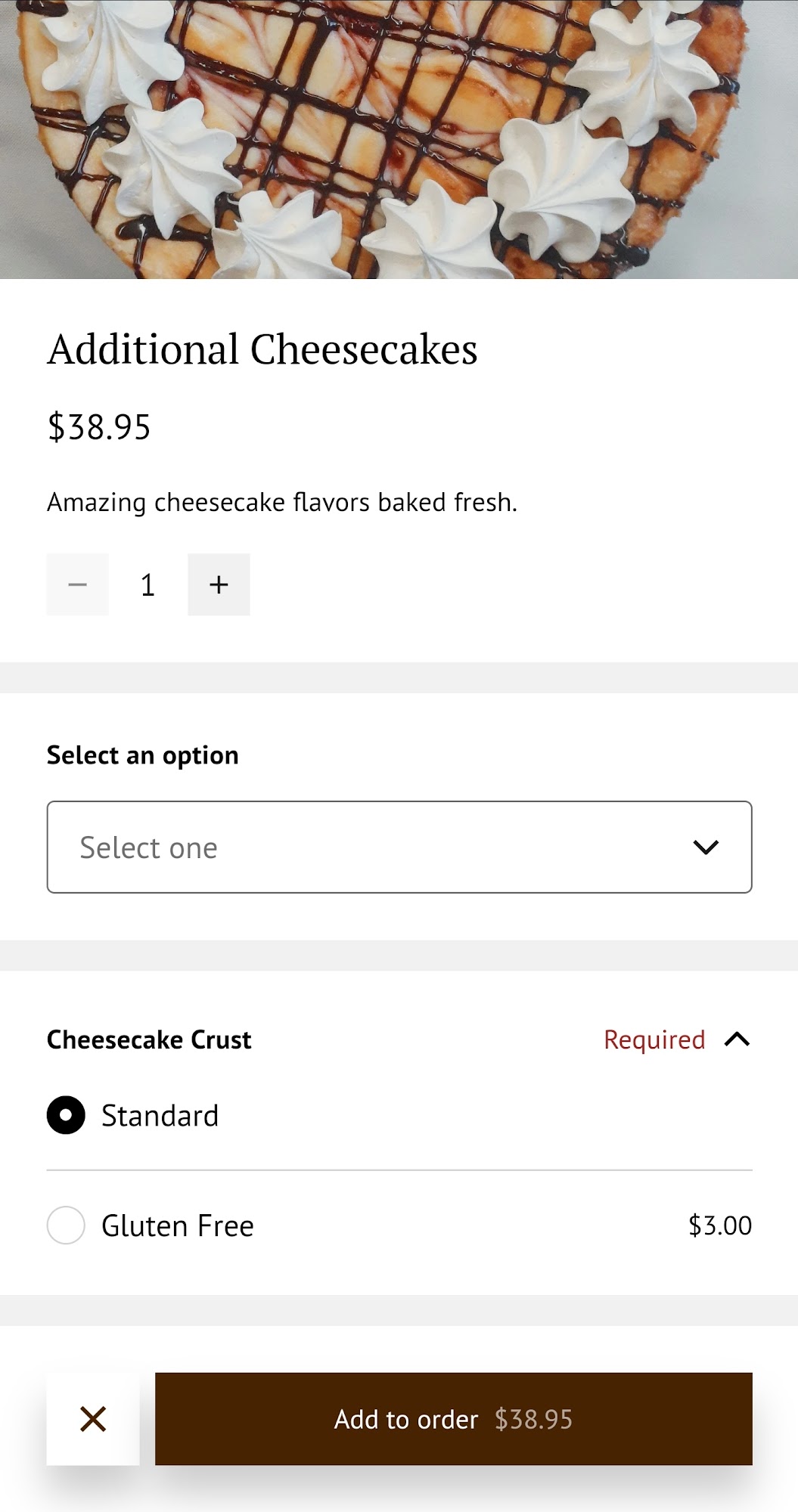Tap the Additional Cheesecakes title

(x=262, y=349)
